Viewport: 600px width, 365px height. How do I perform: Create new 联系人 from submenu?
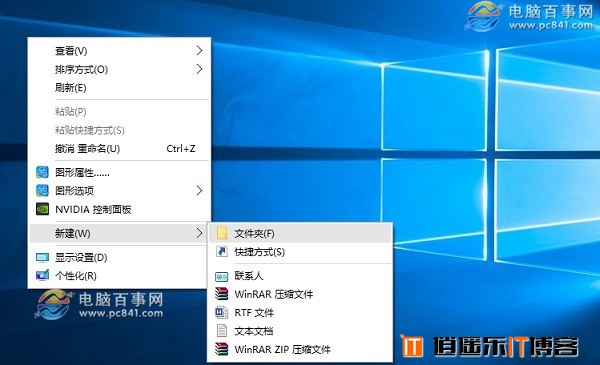pos(300,275)
